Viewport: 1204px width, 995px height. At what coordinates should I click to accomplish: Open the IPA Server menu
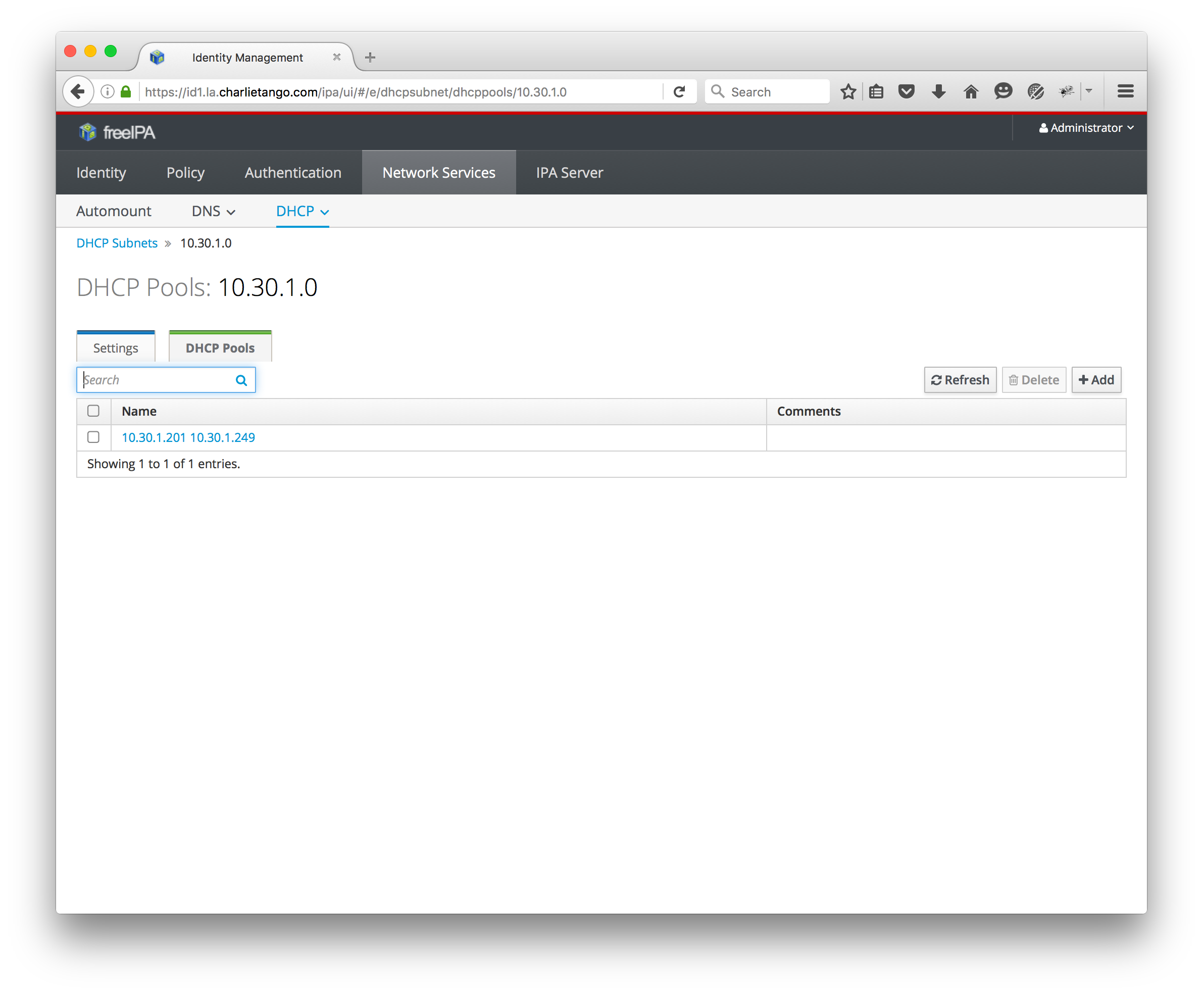(x=569, y=173)
